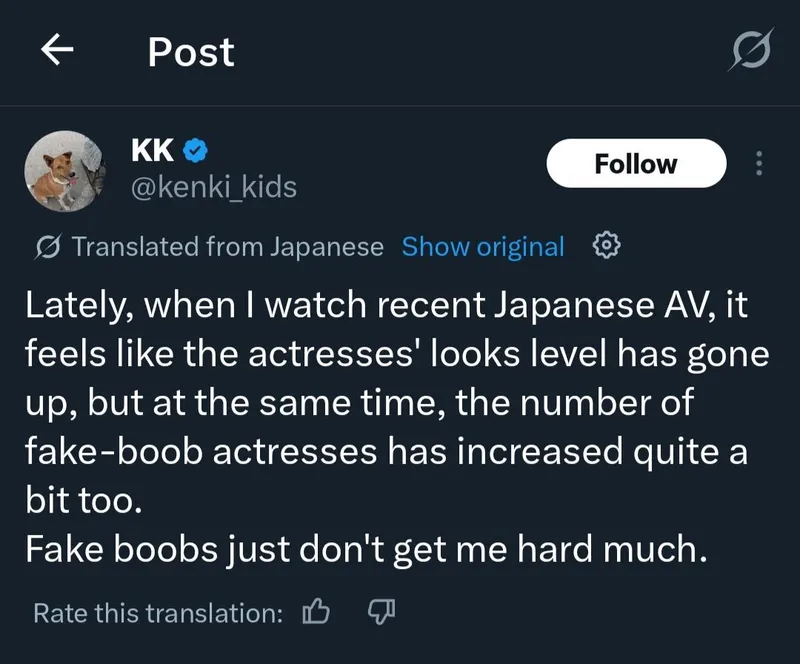
Task: Click the blue verified badge beside KK
Action: click(196, 151)
